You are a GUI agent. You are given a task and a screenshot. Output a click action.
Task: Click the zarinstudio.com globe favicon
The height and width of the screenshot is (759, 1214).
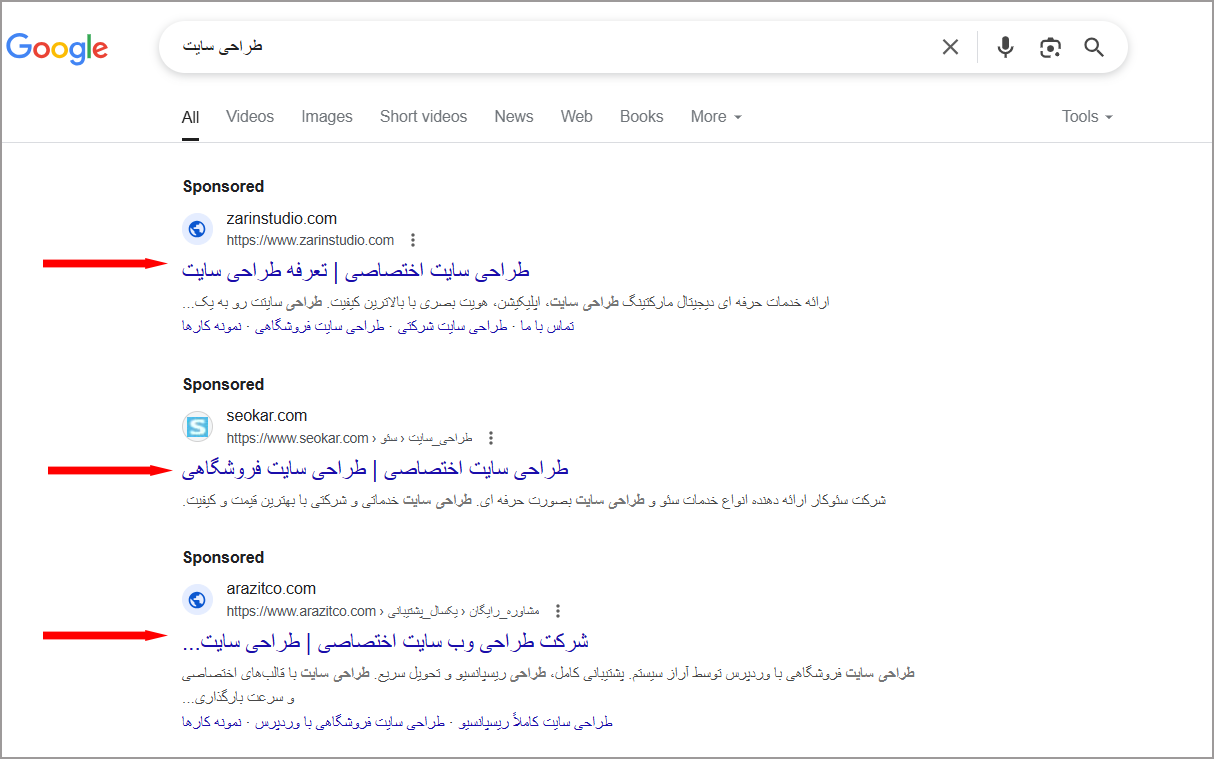[197, 229]
